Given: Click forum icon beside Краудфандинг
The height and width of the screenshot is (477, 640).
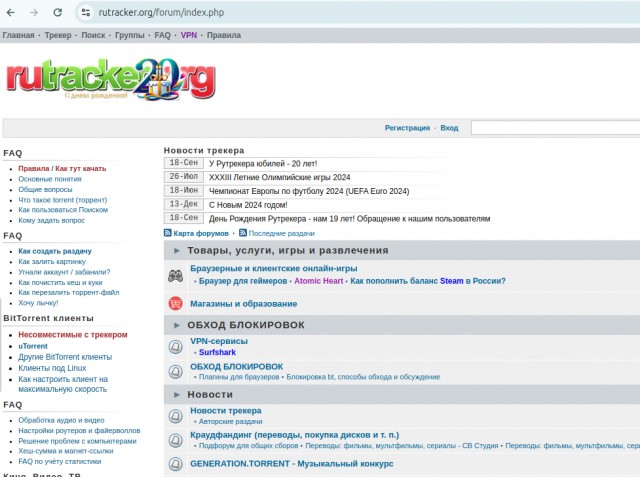Looking at the screenshot, I should click(x=176, y=440).
